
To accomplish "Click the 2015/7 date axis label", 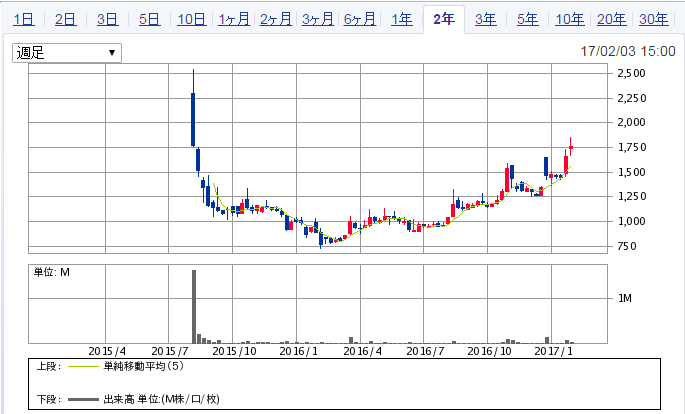I will [170, 351].
